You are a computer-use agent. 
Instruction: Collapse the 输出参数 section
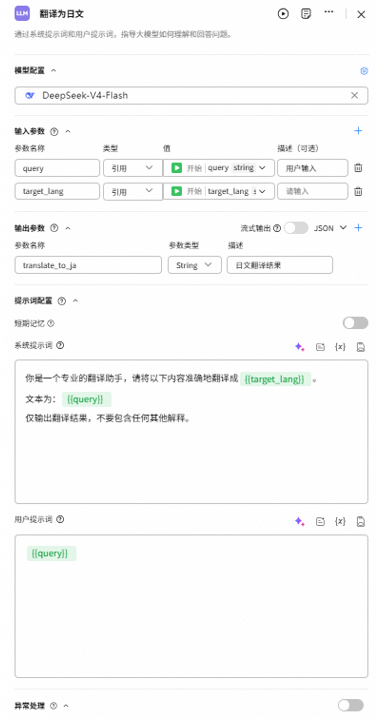(x=68, y=228)
